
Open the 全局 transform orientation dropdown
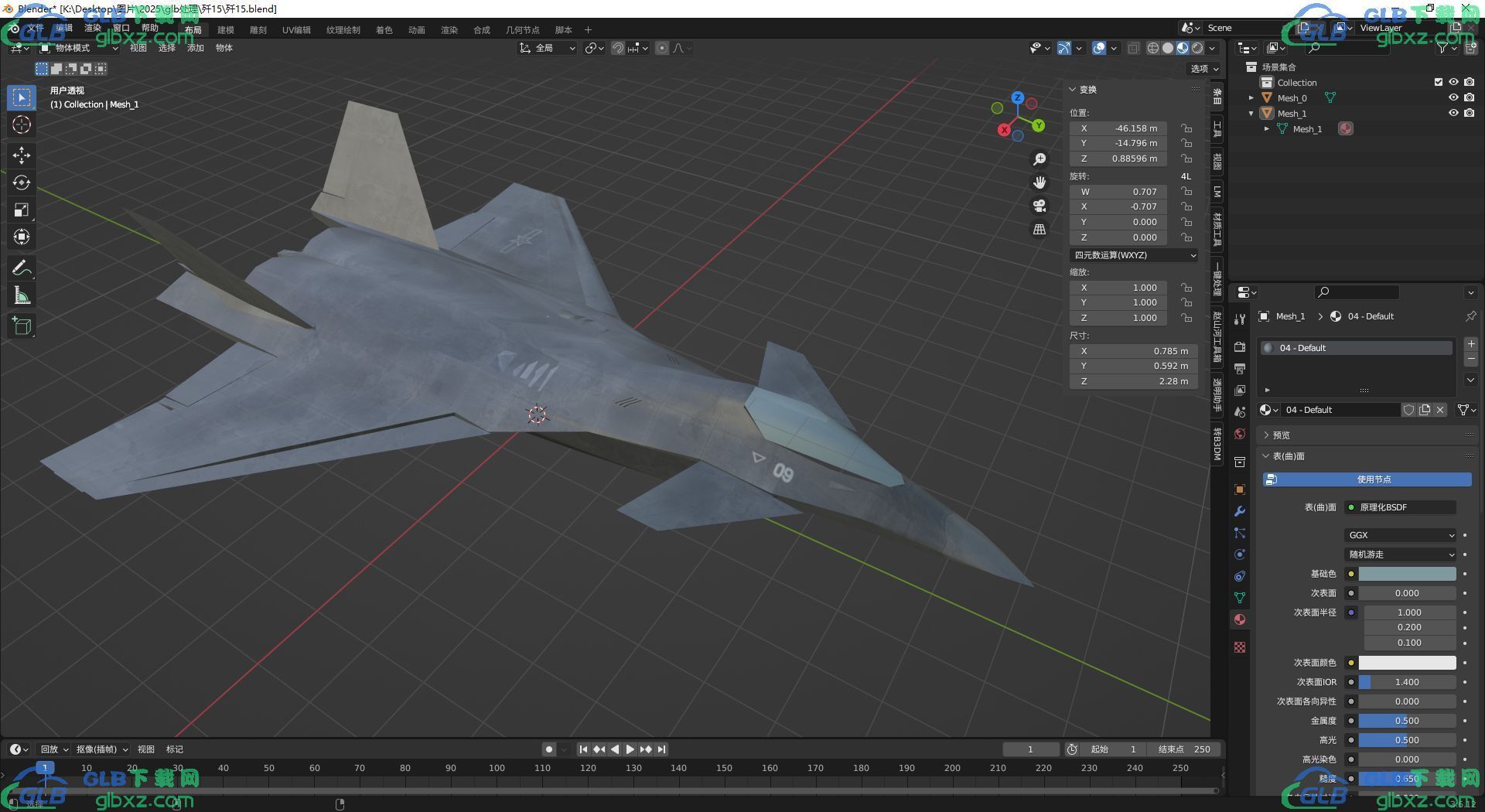click(x=548, y=48)
